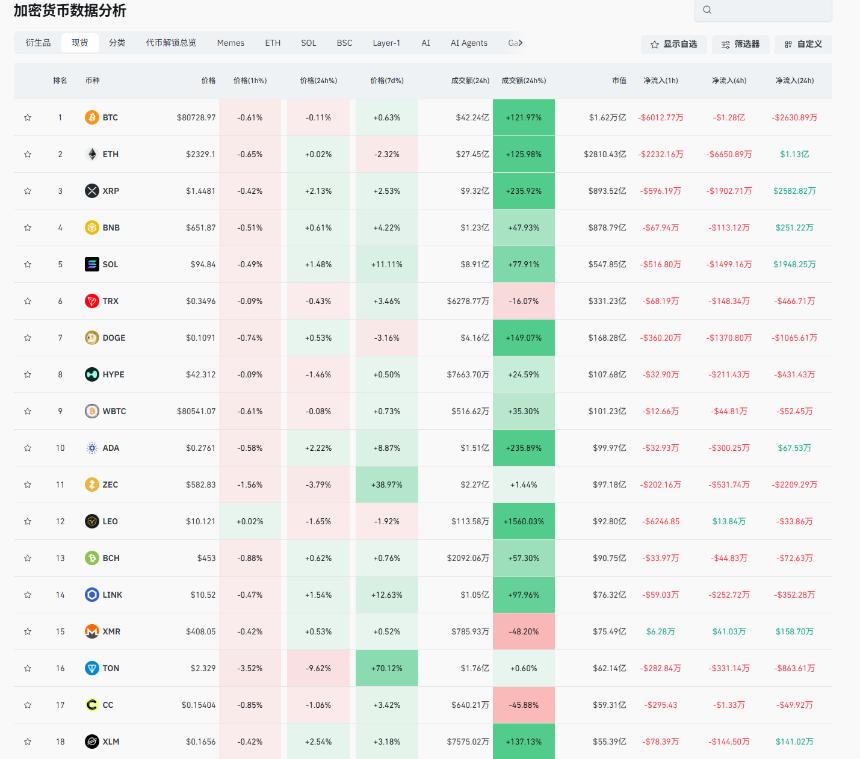Toggle the favorite star for TRX
This screenshot has height=759, width=860.
[x=27, y=301]
